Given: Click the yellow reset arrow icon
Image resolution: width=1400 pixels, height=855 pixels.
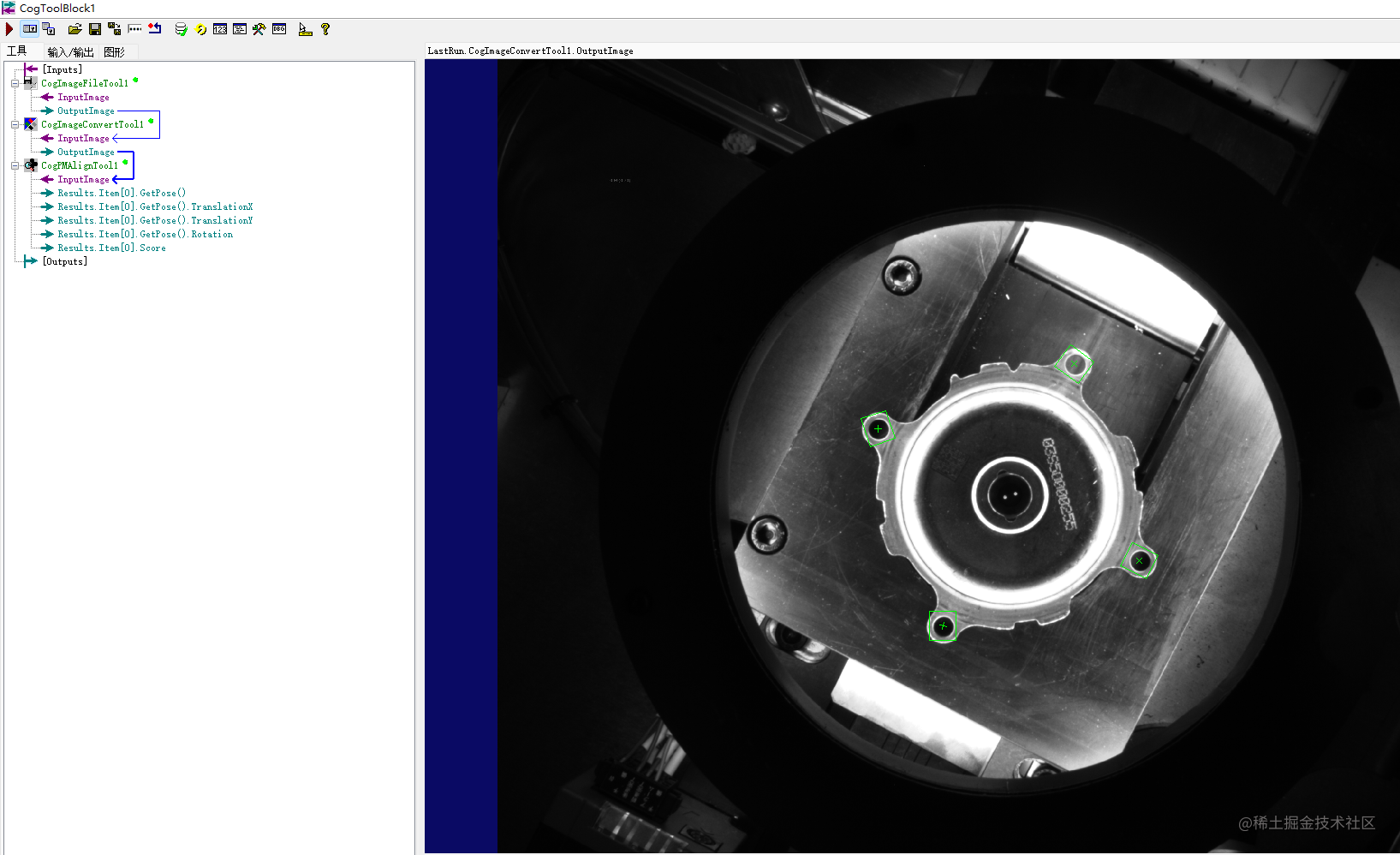Looking at the screenshot, I should [201, 29].
